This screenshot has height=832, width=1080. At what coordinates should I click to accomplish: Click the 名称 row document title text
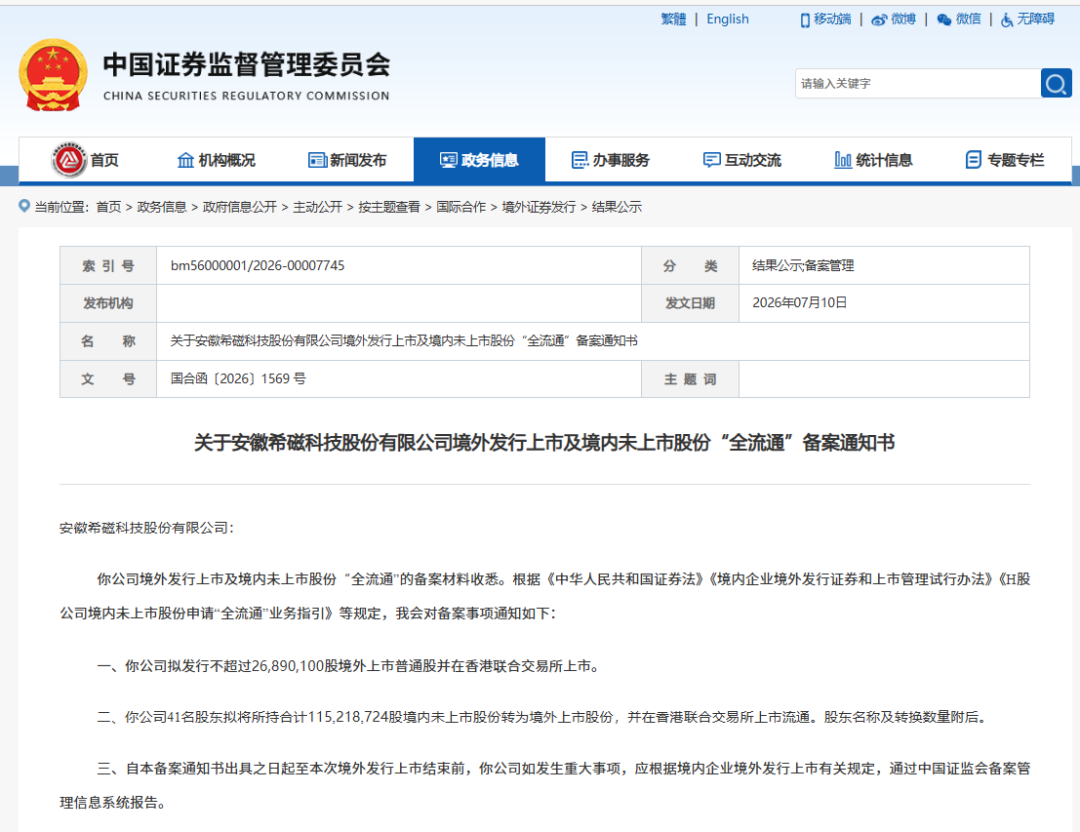[x=404, y=341]
